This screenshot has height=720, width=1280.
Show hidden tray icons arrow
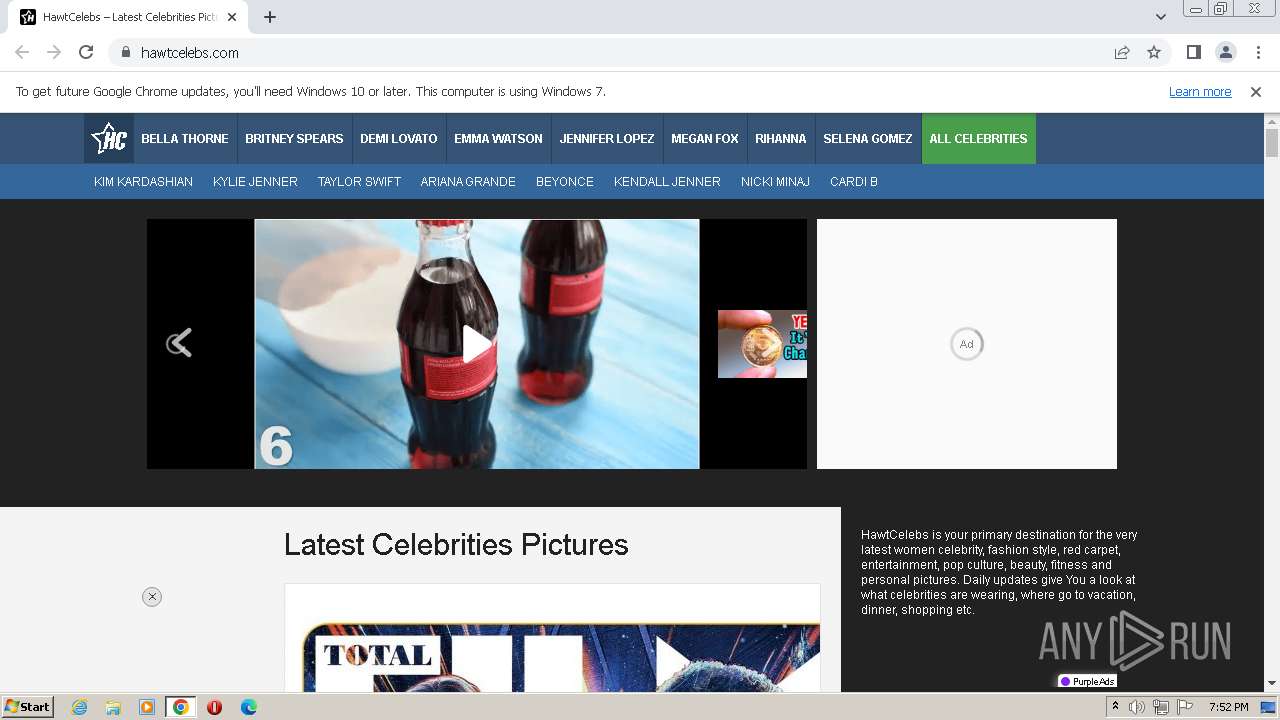pos(1115,707)
